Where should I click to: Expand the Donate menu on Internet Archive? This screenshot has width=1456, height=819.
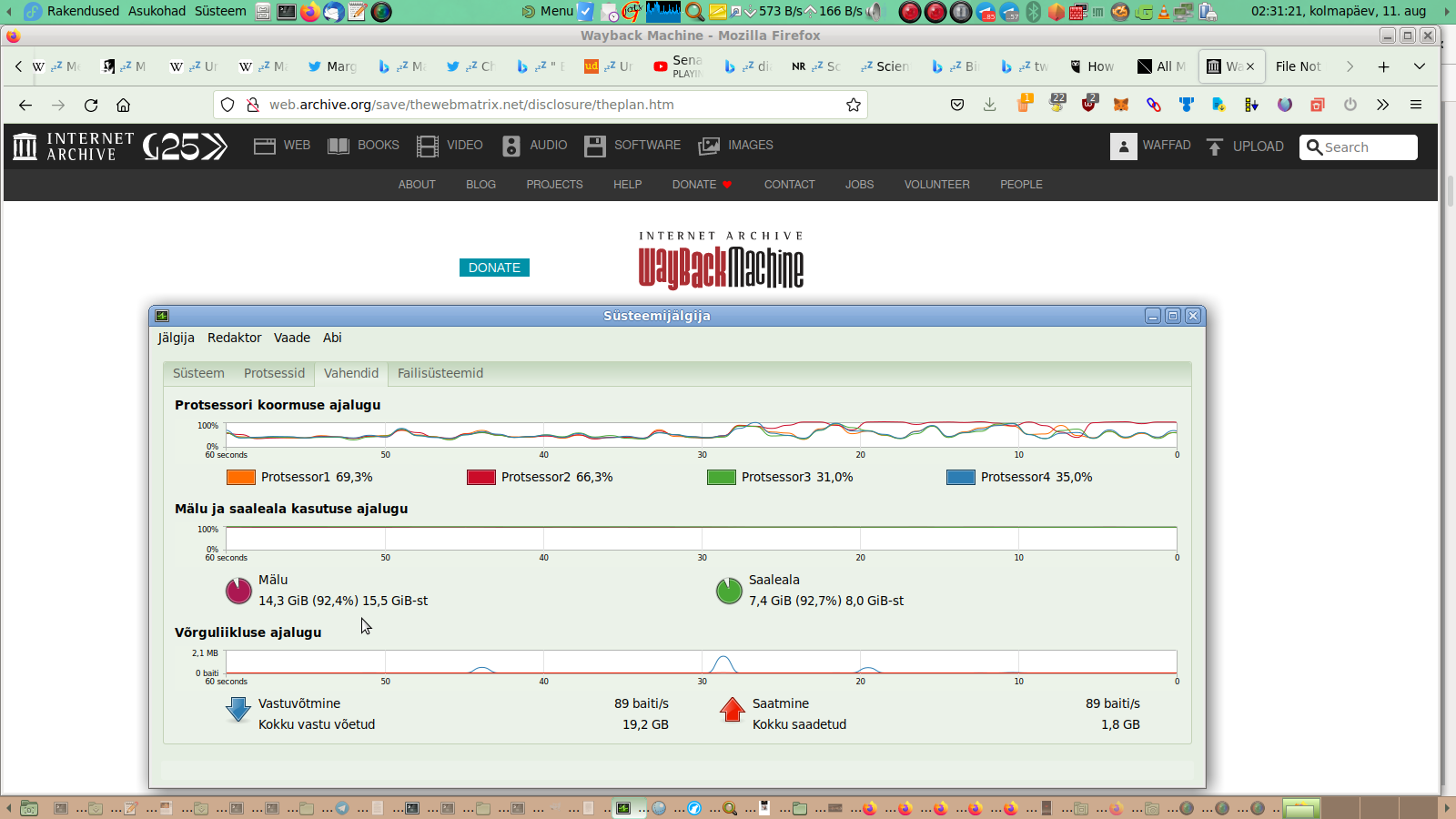point(702,185)
